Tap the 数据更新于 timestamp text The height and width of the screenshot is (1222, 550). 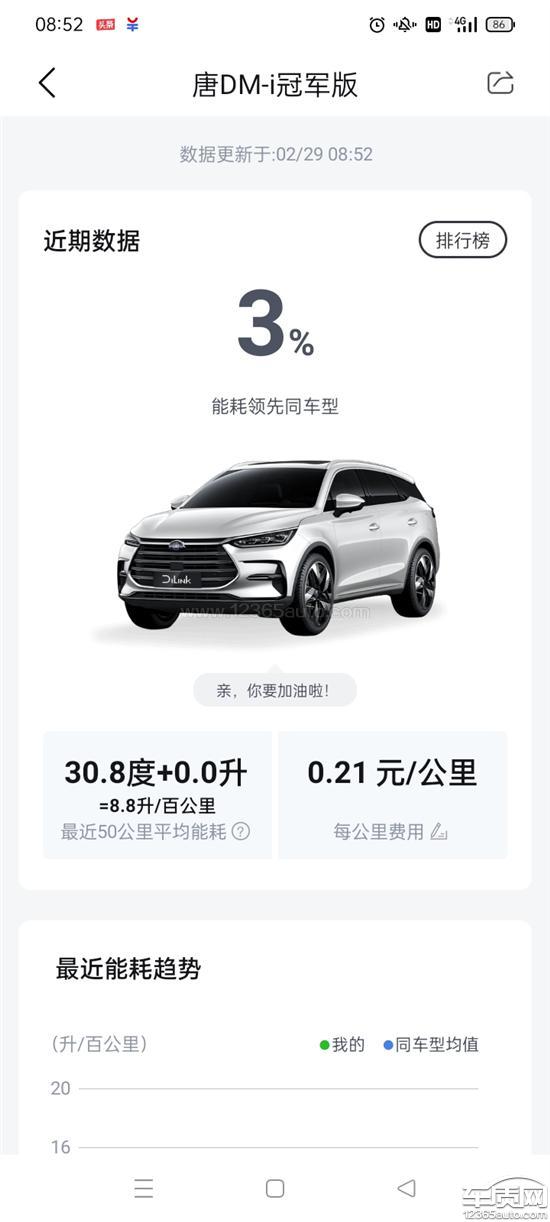[x=276, y=154]
